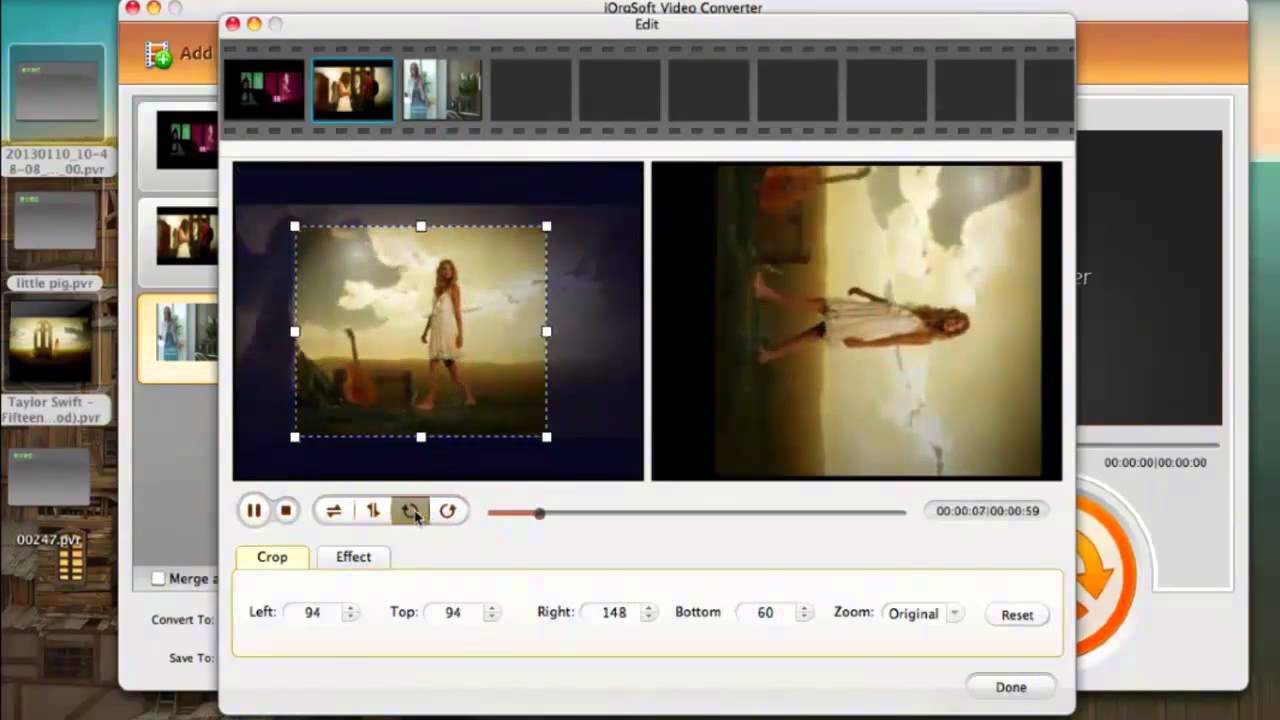The width and height of the screenshot is (1280, 720).
Task: Stop the video preview
Action: (285, 511)
